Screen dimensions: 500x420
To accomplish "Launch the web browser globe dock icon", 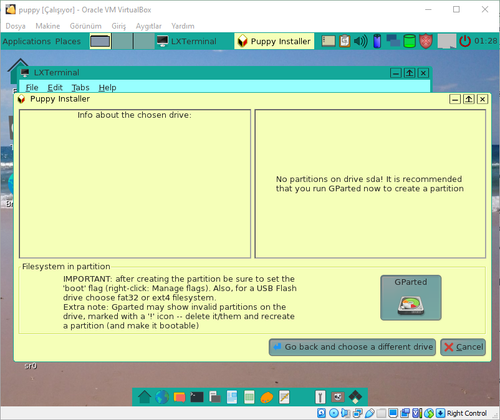I will [162, 397].
